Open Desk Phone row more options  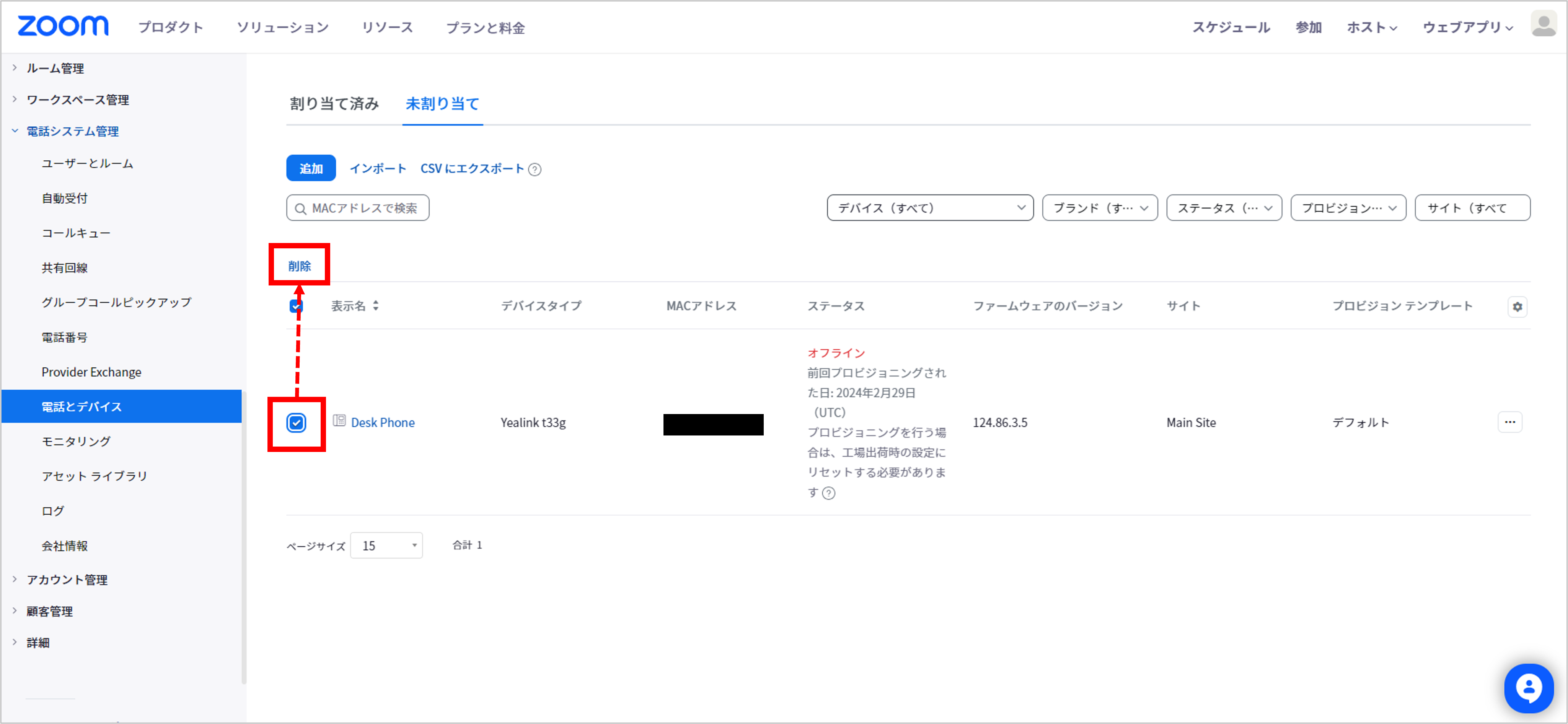coord(1509,422)
